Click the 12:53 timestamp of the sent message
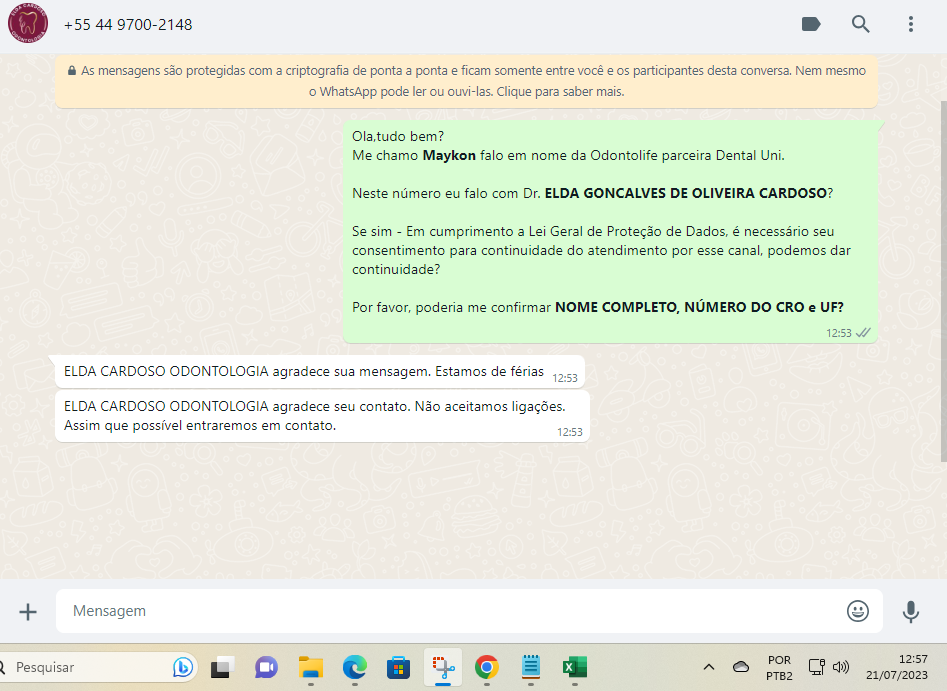The height and width of the screenshot is (691, 947). pos(838,333)
